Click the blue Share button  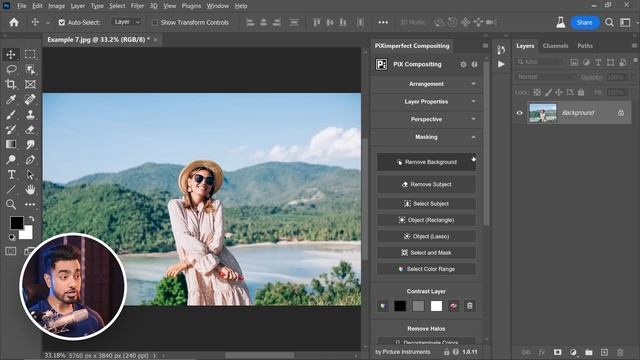pos(584,22)
